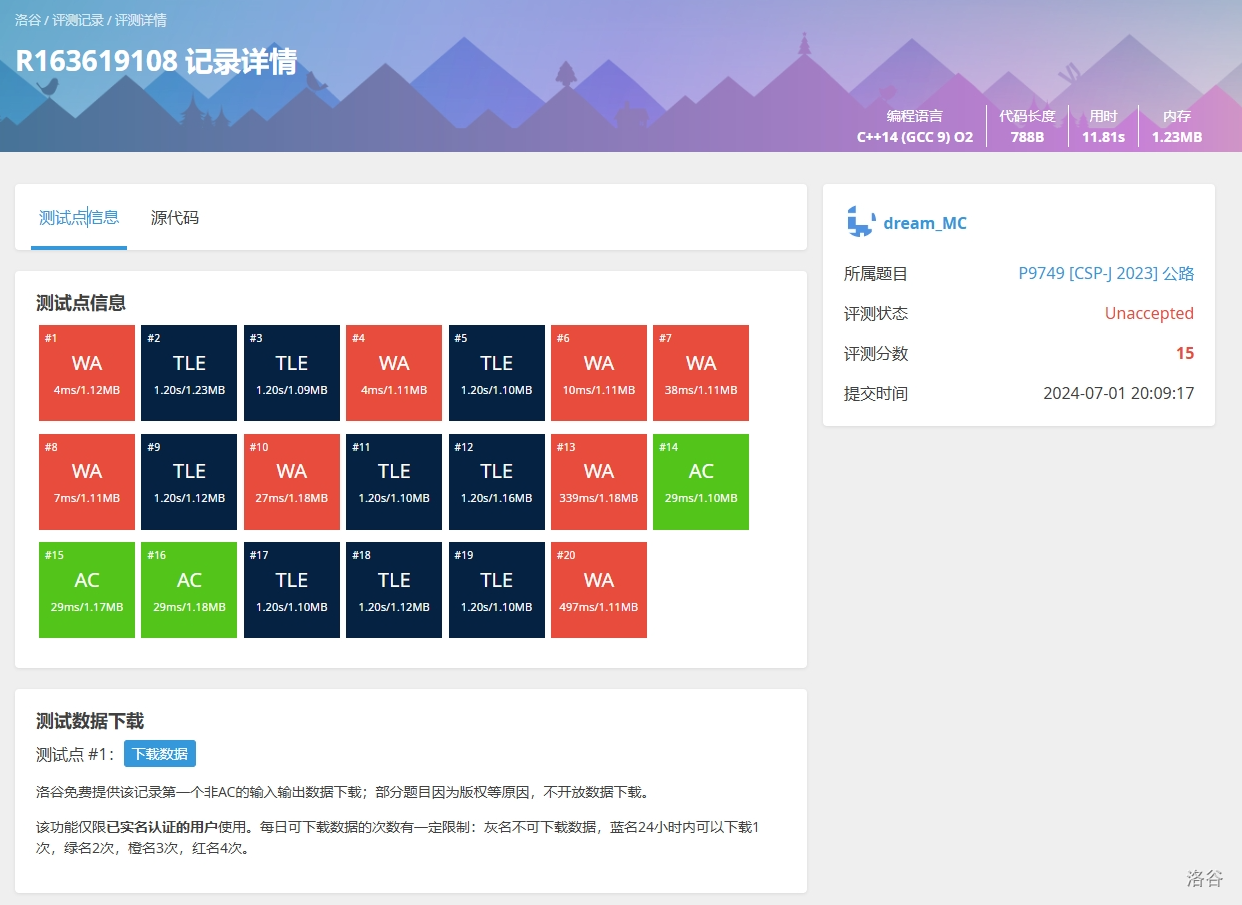1242x905 pixels.
Task: Select test case #1 WA tile
Action: pos(87,373)
